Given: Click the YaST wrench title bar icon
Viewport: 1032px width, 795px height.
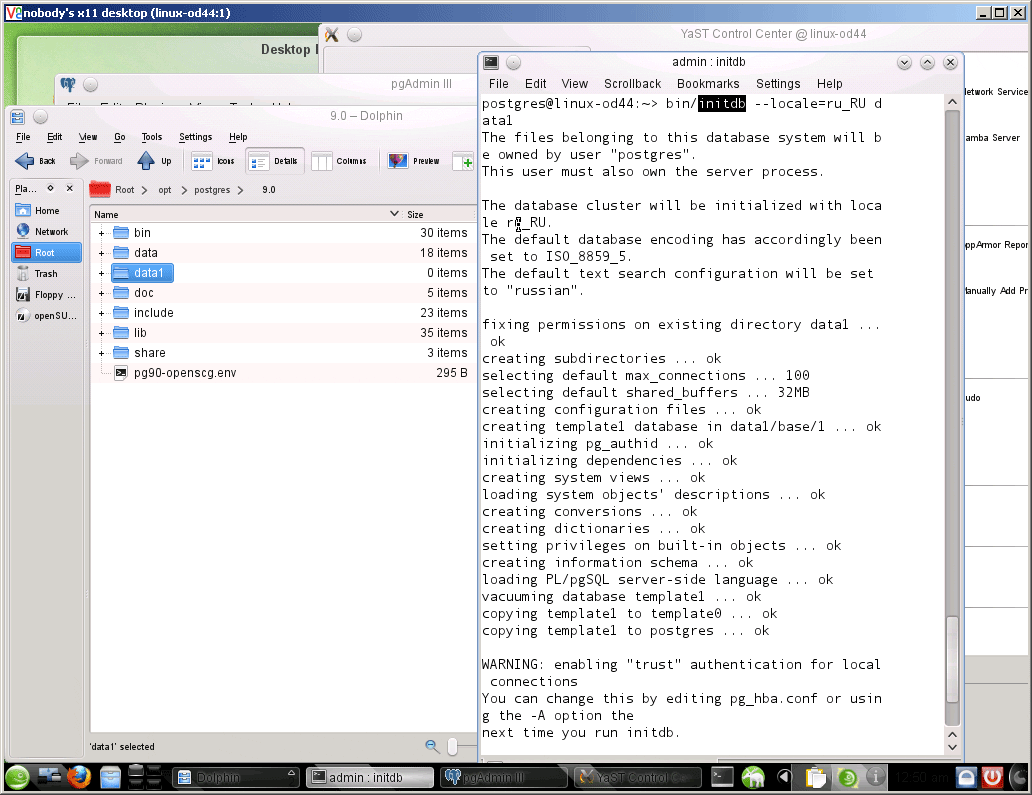Looking at the screenshot, I should coord(332,35).
